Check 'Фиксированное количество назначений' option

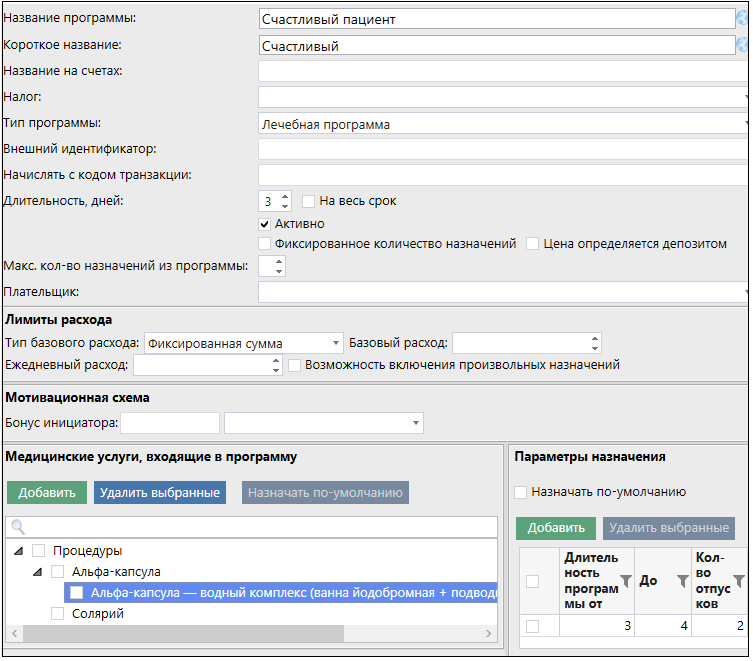(265, 243)
